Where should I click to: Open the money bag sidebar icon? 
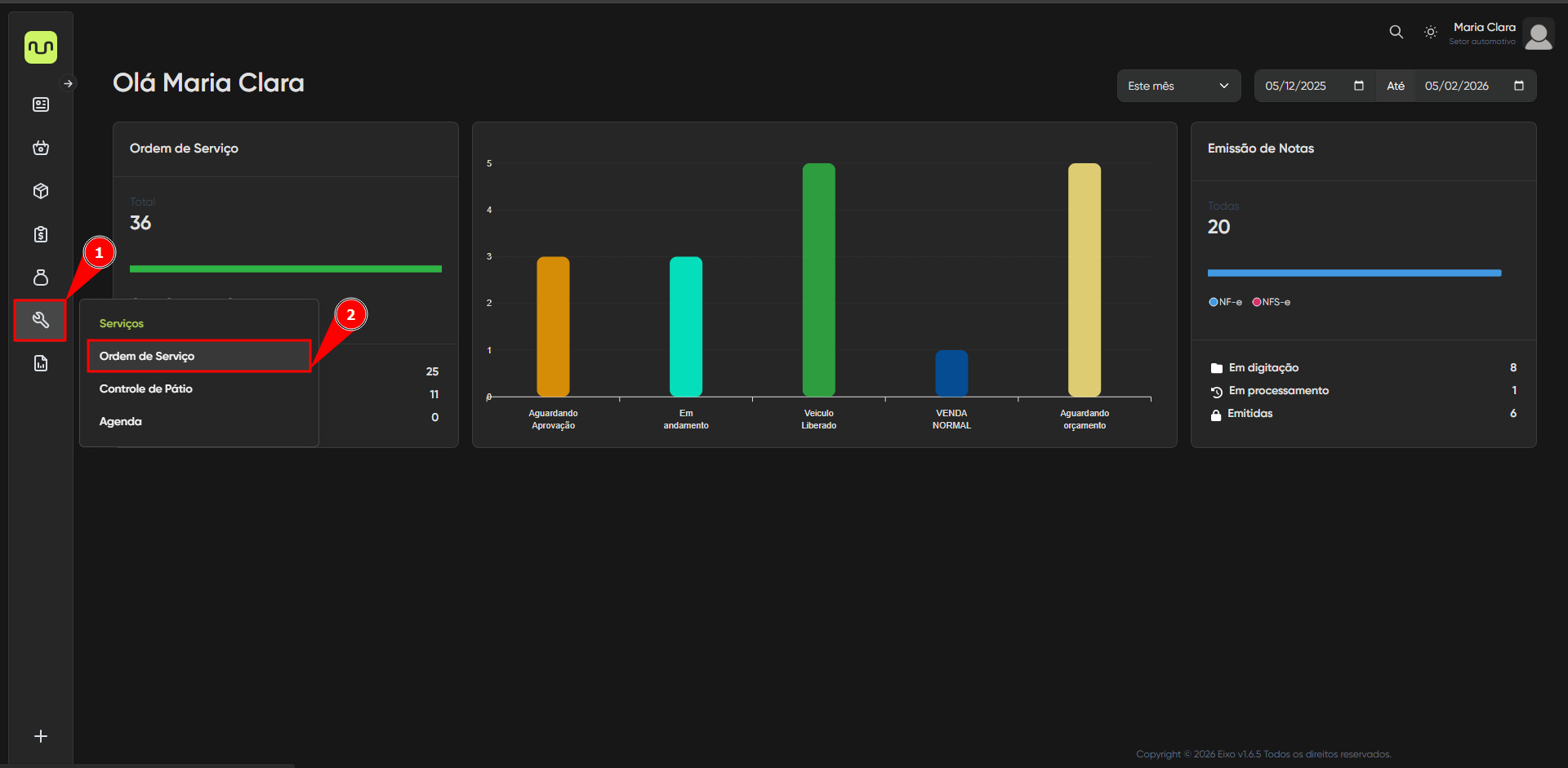pyautogui.click(x=40, y=277)
